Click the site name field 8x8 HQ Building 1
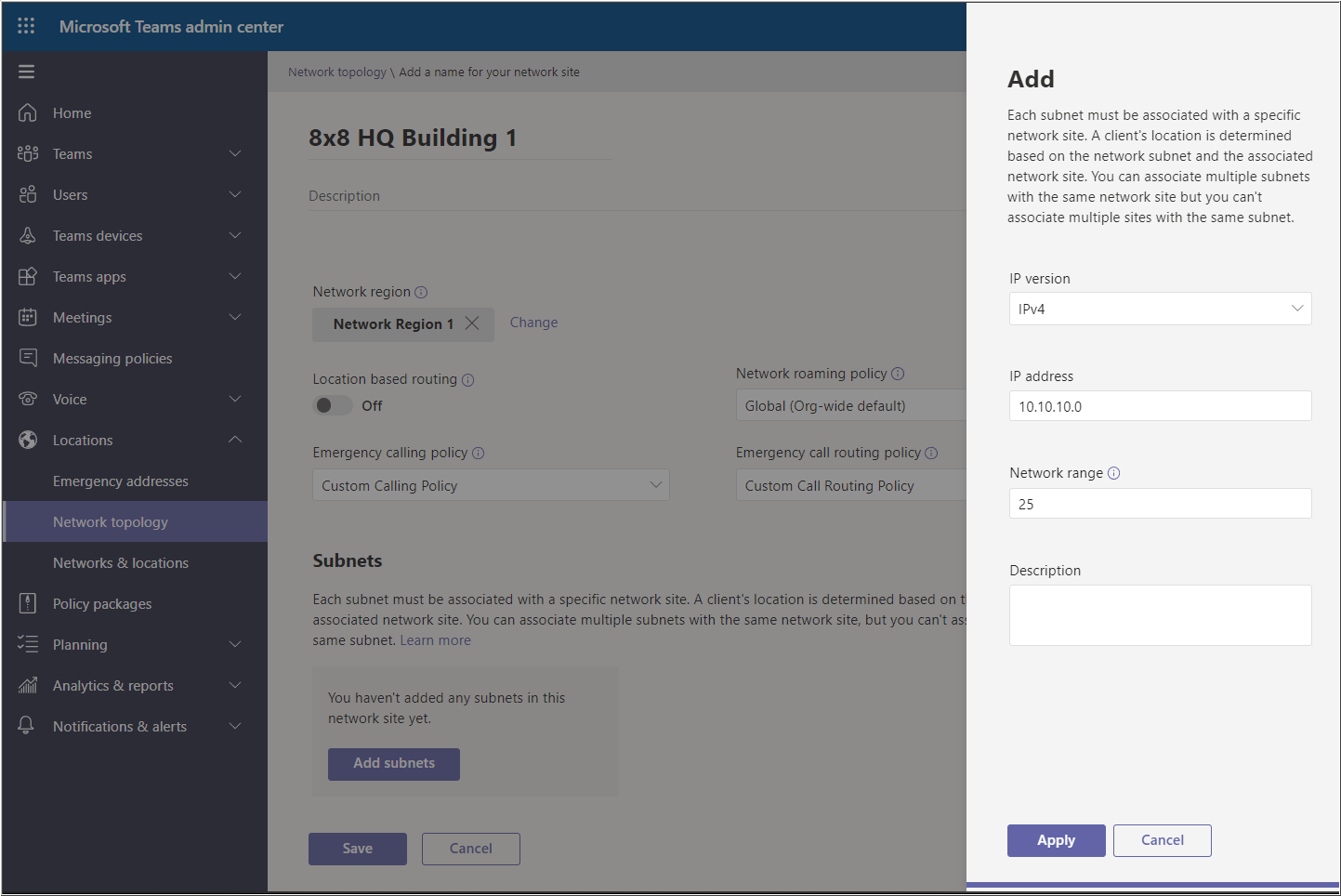Image resolution: width=1341 pixels, height=896 pixels. coord(460,138)
